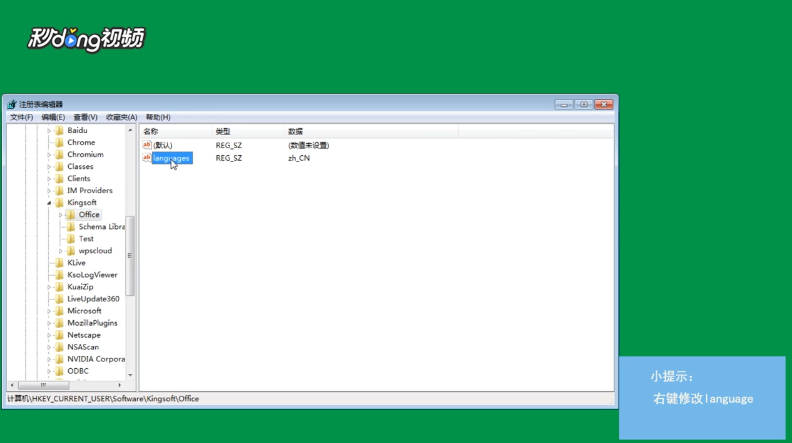Sort by 名称 column header
The width and height of the screenshot is (792, 443).
[x=176, y=131]
